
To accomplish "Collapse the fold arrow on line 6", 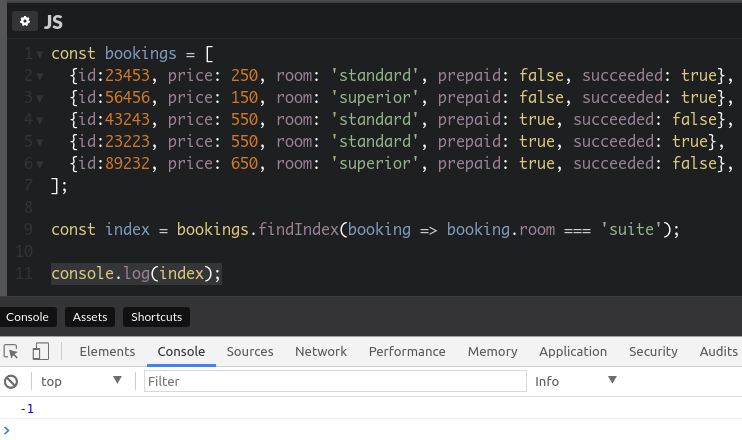I will point(40,164).
